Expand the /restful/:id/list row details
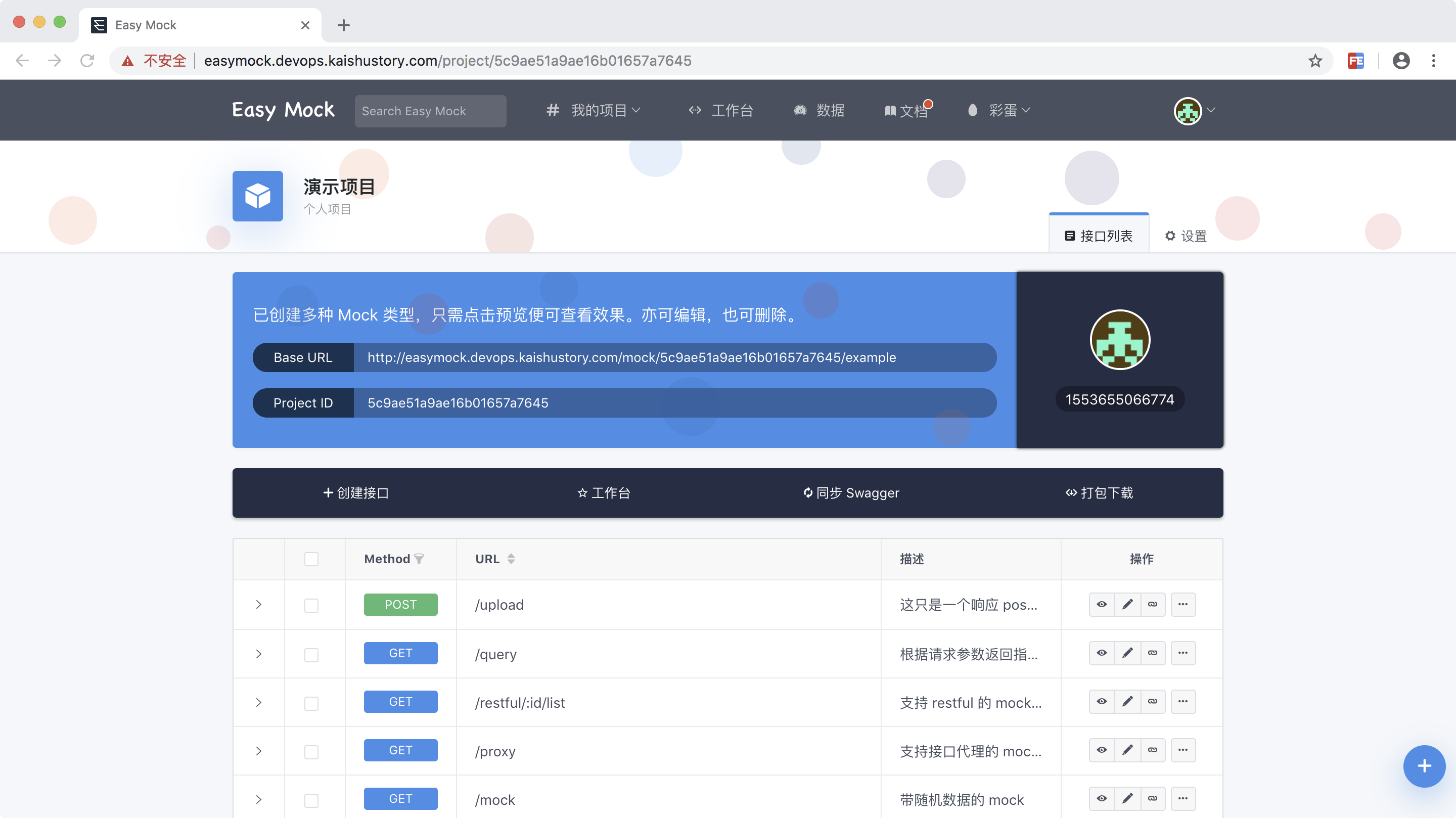The width and height of the screenshot is (1456, 818). (259, 703)
